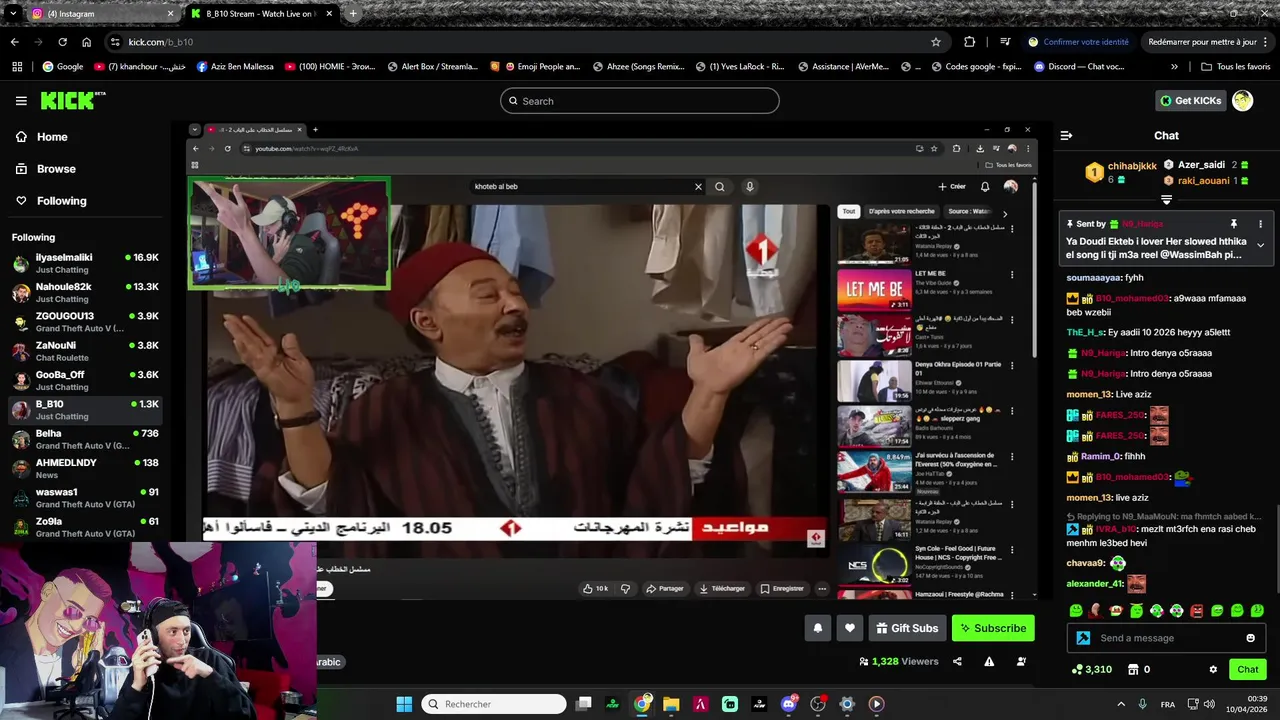The image size is (1280, 720).
Task: Open File Explorer from the taskbar
Action: click(671, 704)
